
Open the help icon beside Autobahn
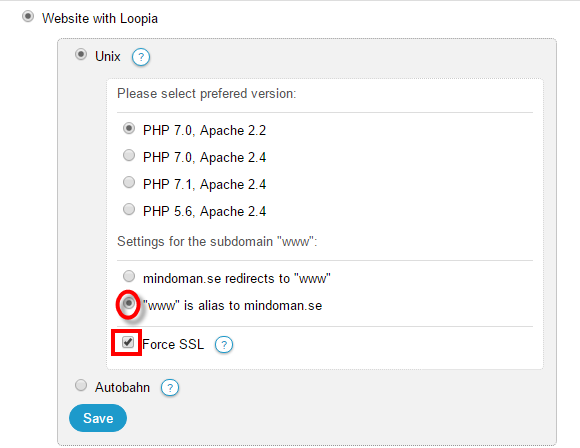point(170,388)
